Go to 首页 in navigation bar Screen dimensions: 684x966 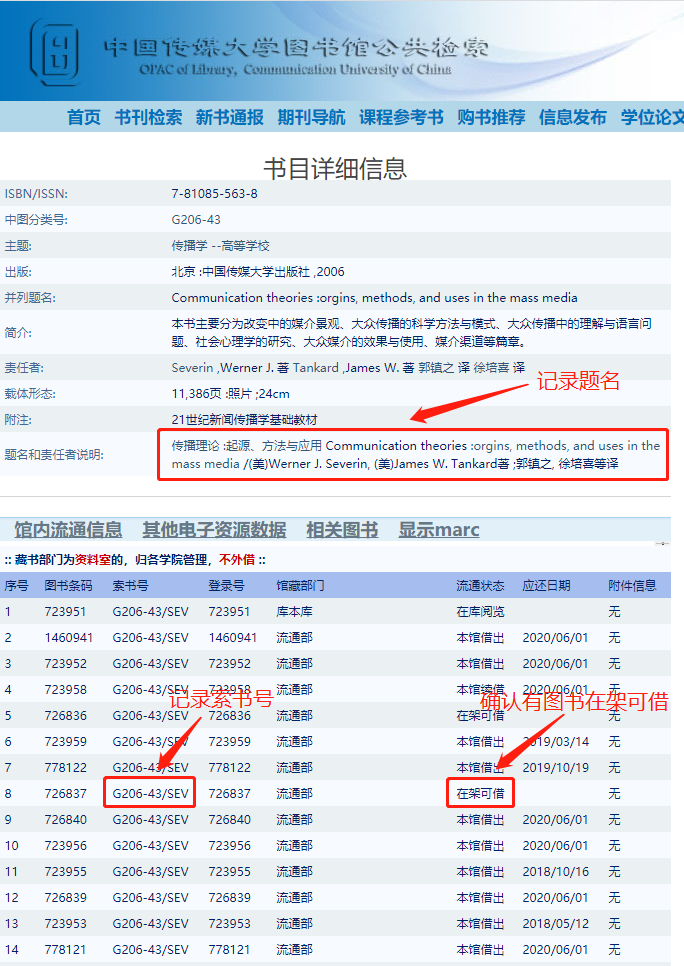tap(84, 117)
